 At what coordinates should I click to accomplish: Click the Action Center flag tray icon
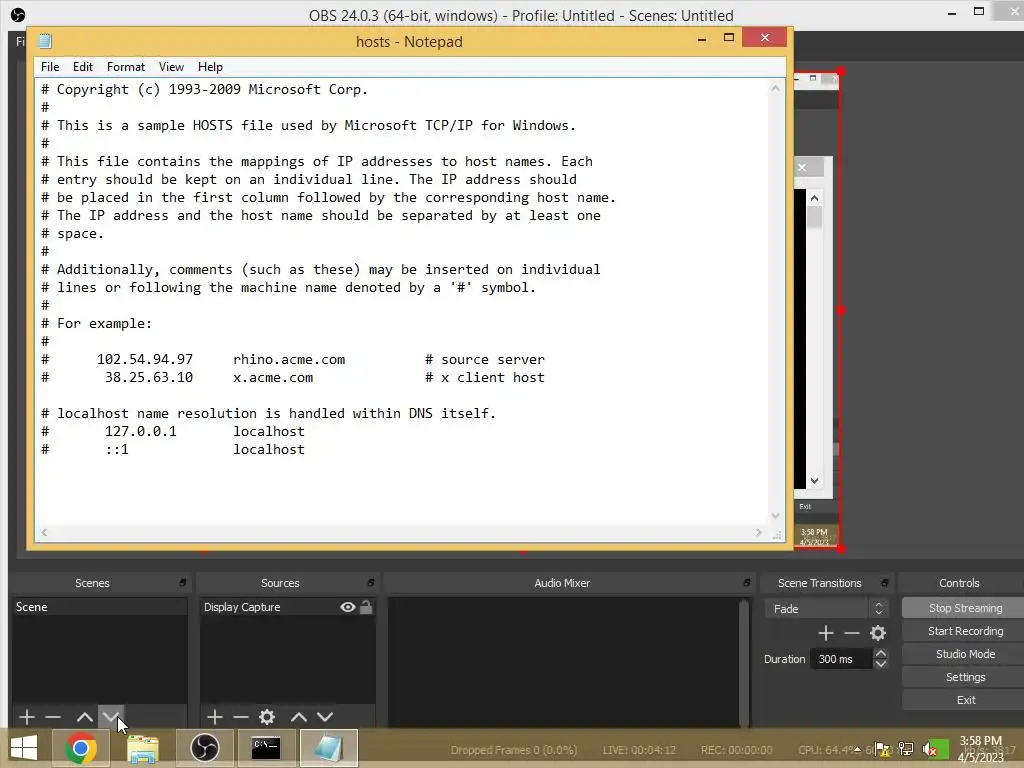pyautogui.click(x=882, y=749)
